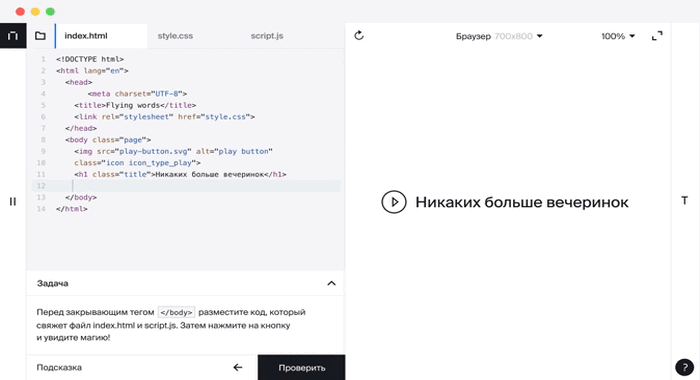Click the pause icon on left sidebar
This screenshot has width=700, height=380.
click(12, 202)
